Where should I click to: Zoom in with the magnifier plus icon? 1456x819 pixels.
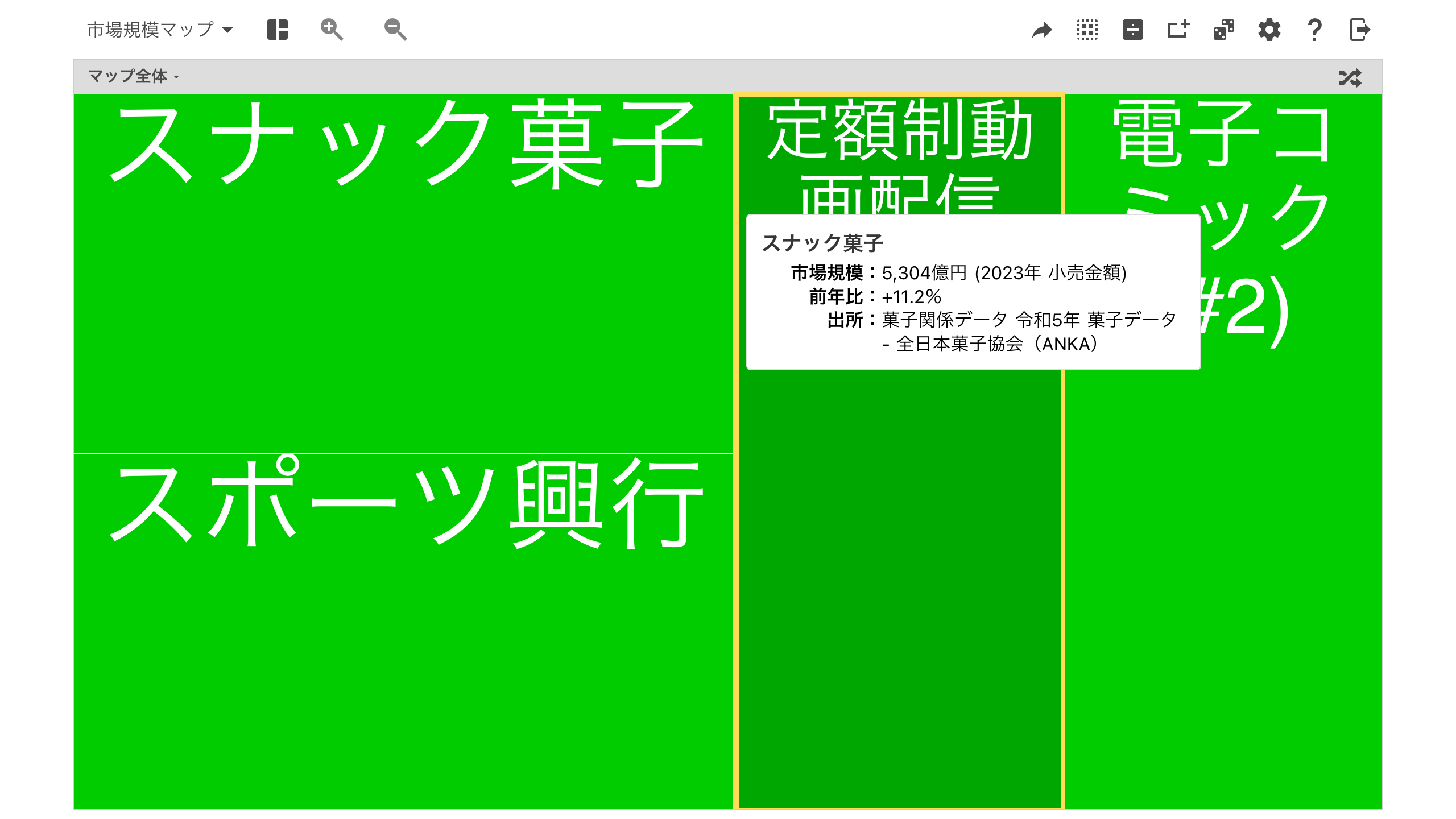point(332,30)
